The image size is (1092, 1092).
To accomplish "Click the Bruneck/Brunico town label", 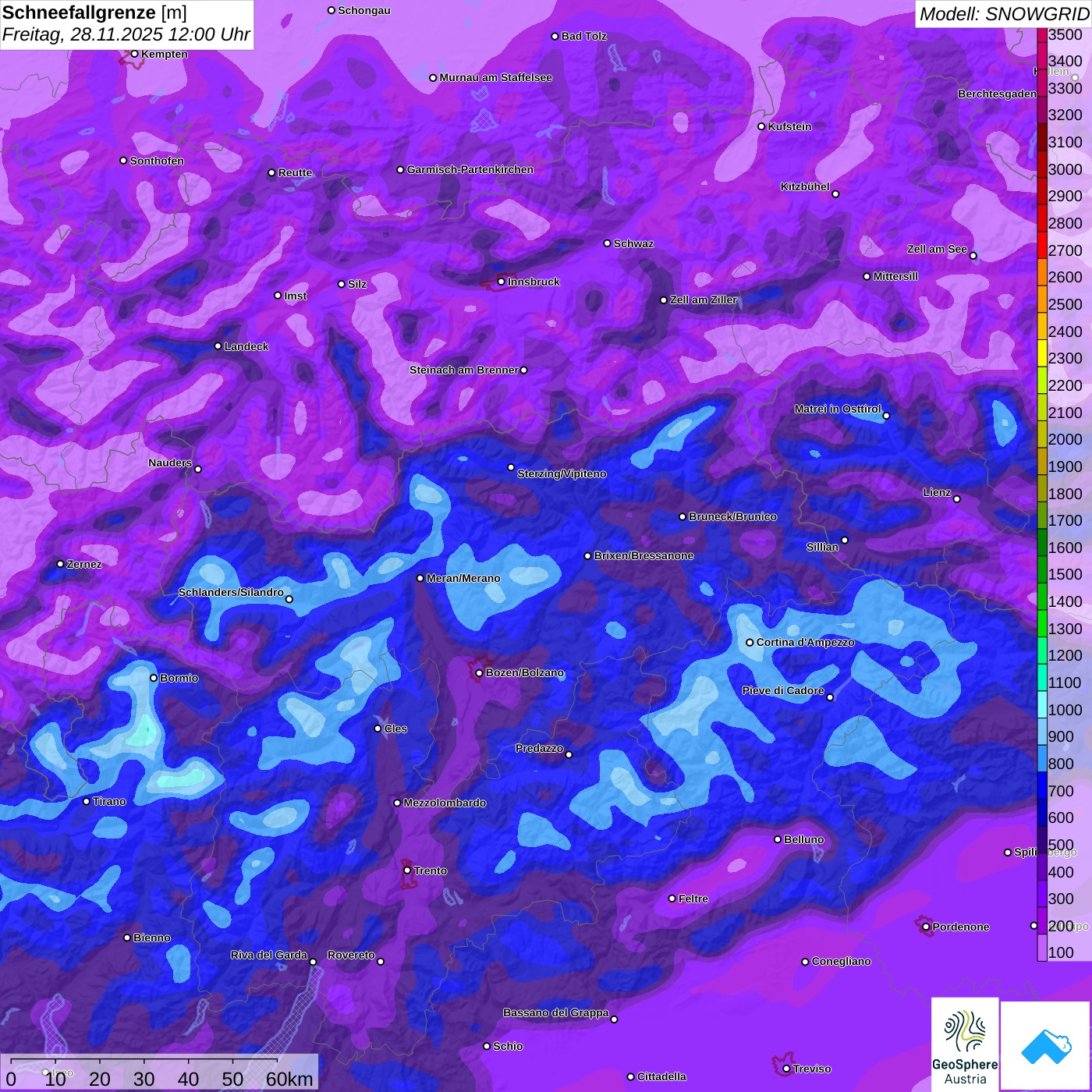I will point(732,516).
